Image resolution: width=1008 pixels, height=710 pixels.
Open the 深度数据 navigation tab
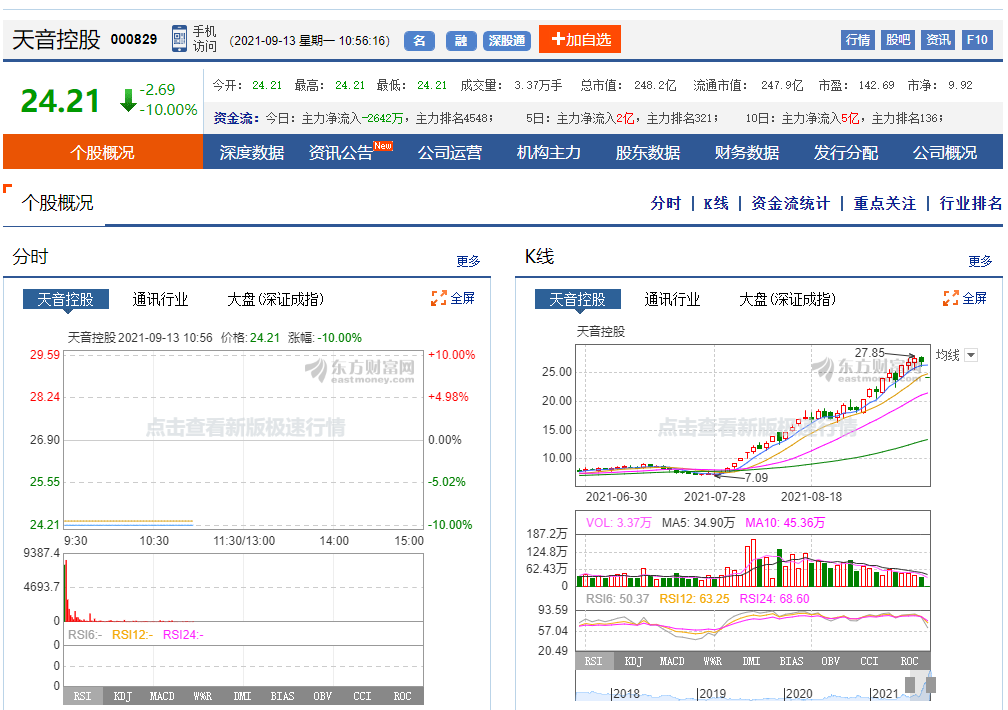point(251,152)
